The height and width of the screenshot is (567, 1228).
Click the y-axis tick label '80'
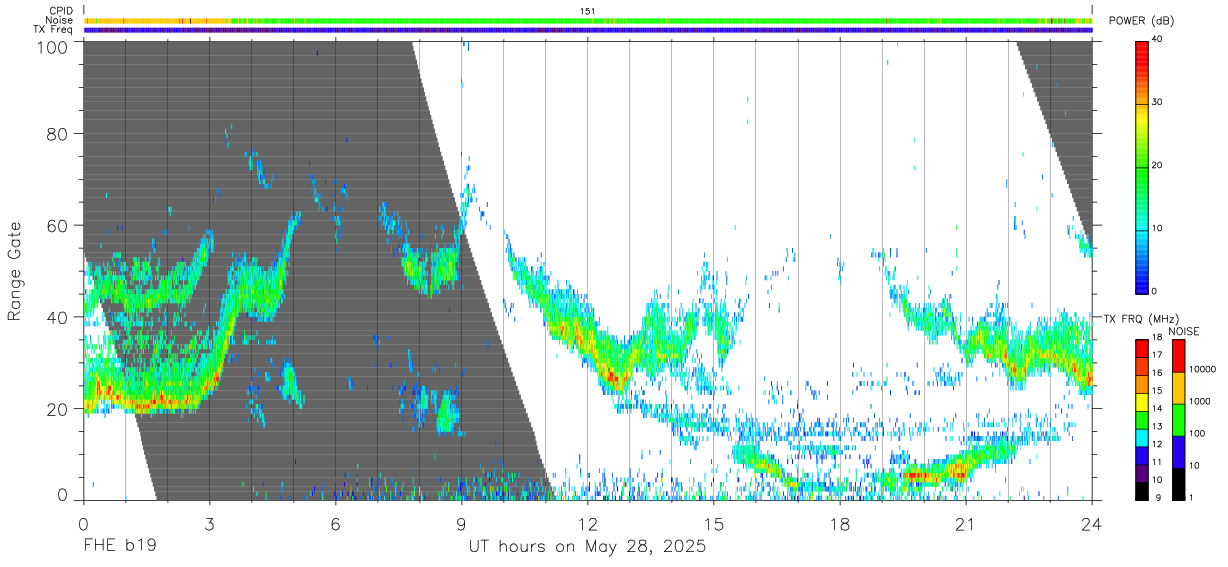58,133
